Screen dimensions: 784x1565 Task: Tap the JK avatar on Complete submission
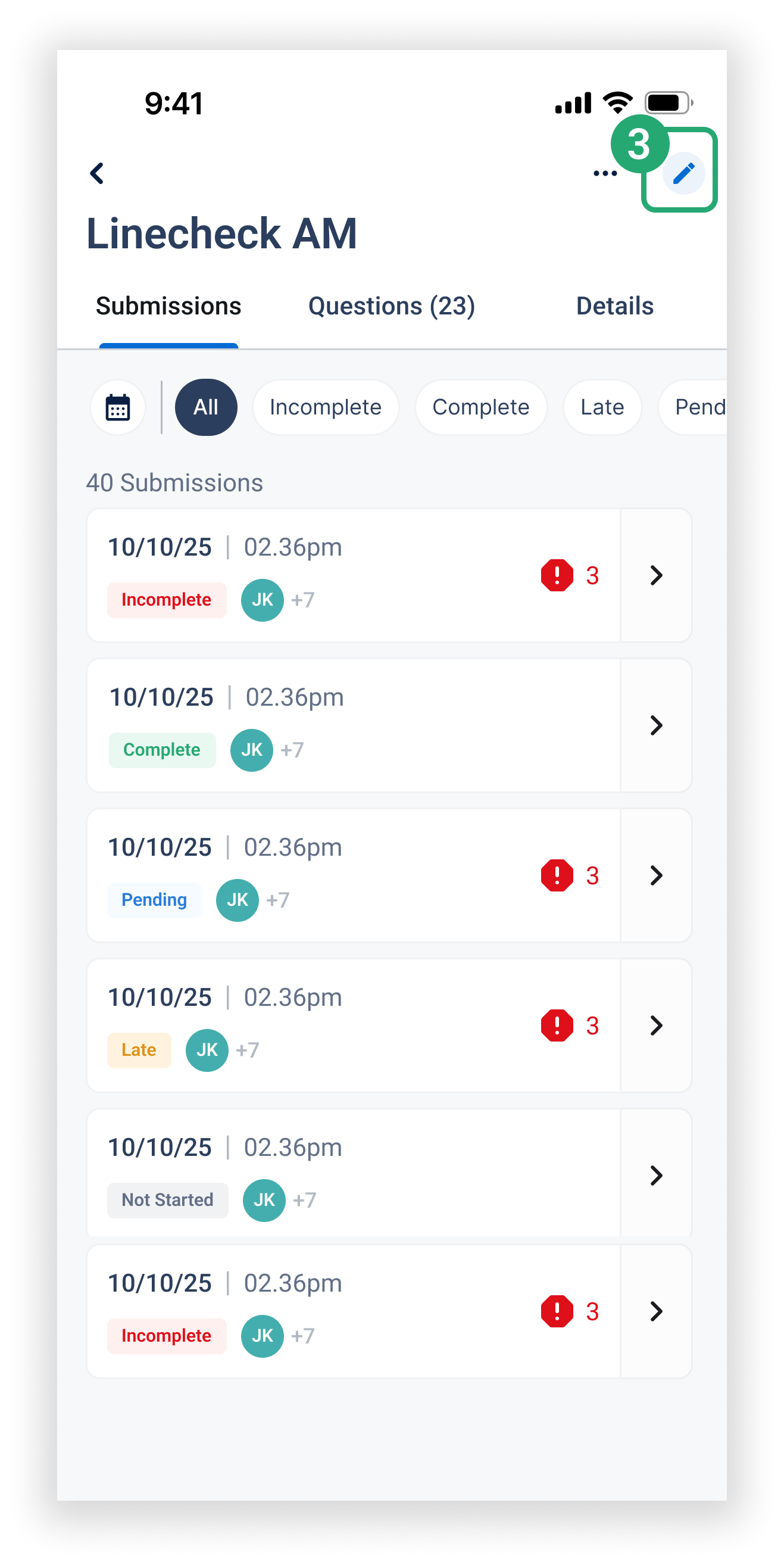coord(251,750)
